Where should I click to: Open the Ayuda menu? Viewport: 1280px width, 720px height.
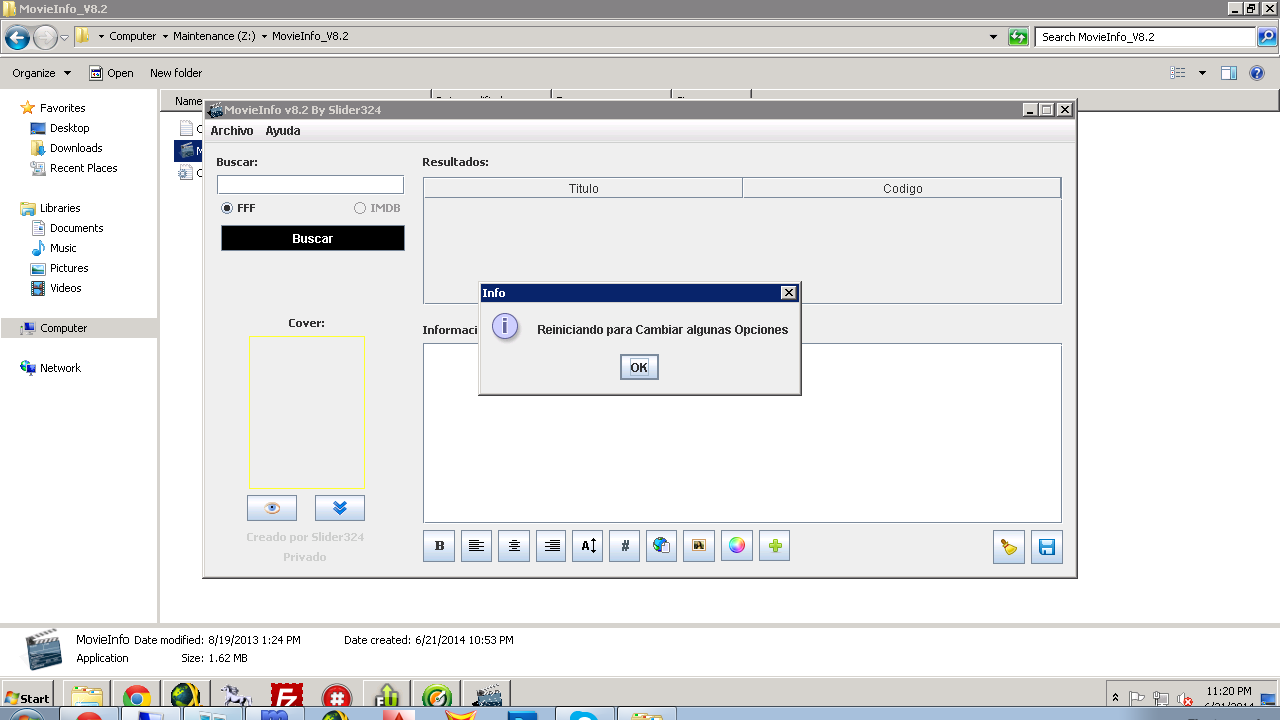click(x=283, y=131)
